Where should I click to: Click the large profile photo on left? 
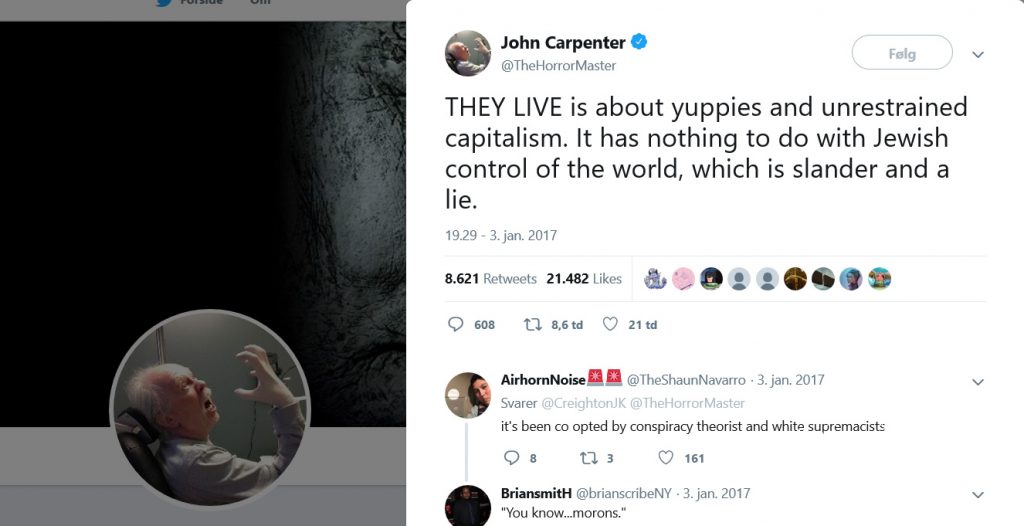(x=210, y=409)
